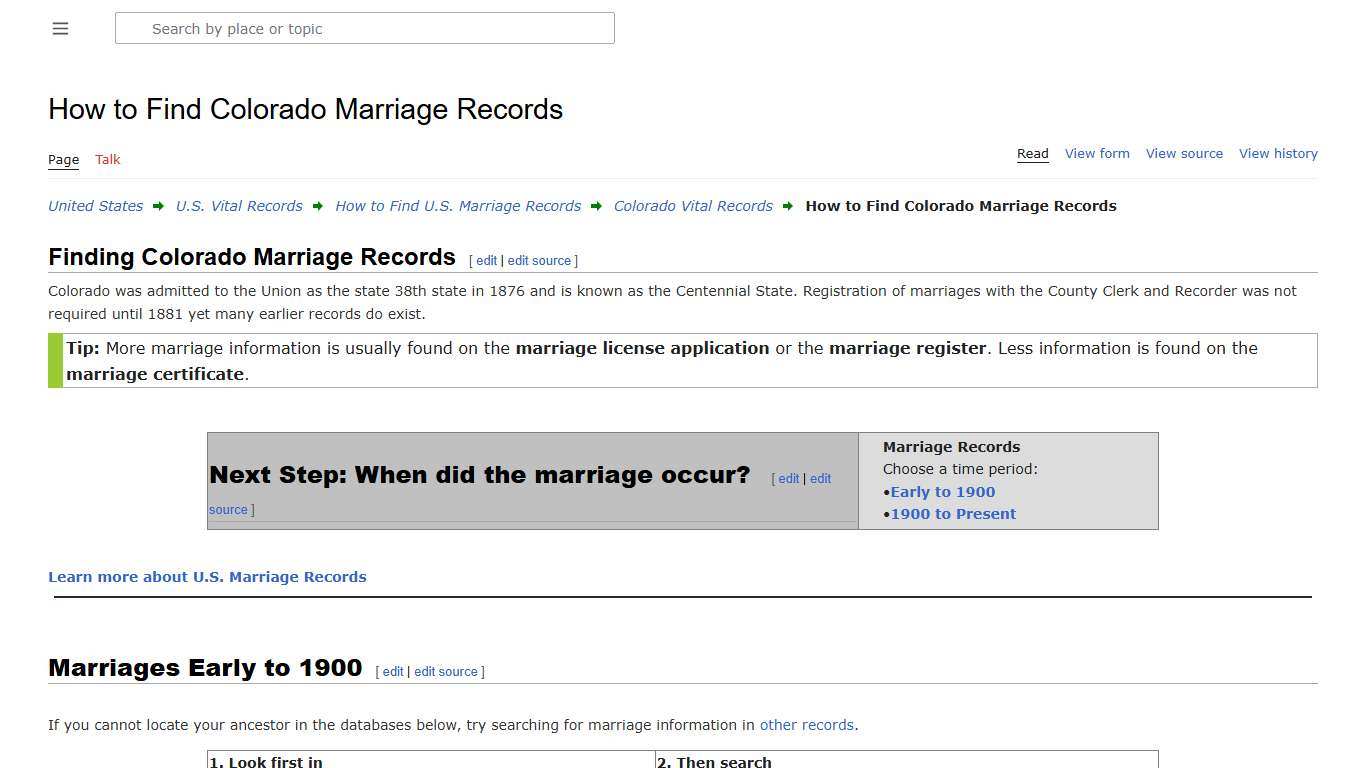Follow the United States breadcrumb link

tap(95, 206)
